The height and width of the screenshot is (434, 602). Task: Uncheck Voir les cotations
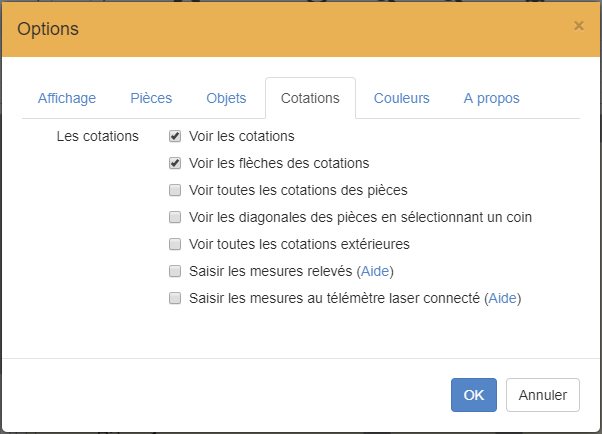(175, 136)
